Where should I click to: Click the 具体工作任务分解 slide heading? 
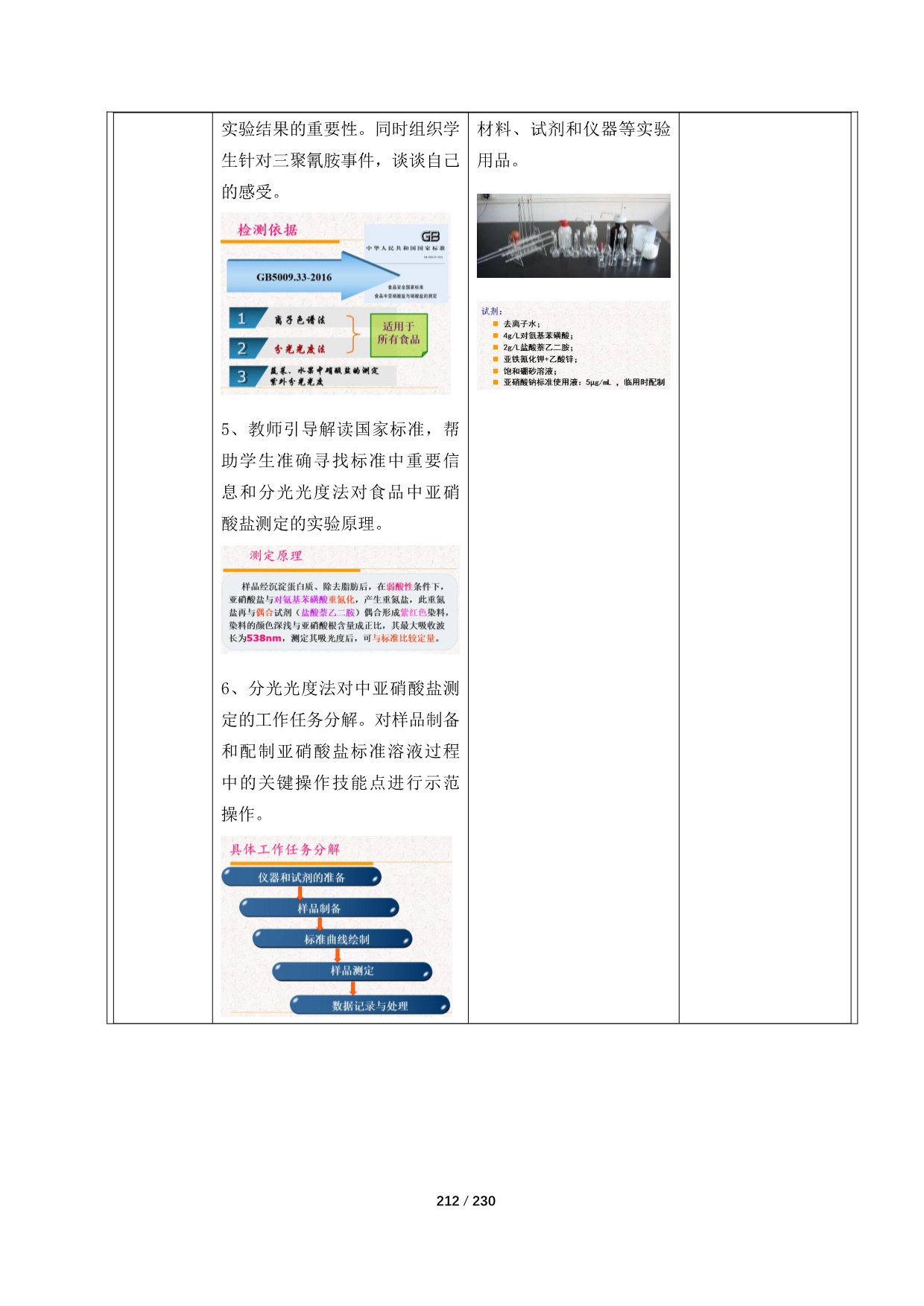pos(285,849)
